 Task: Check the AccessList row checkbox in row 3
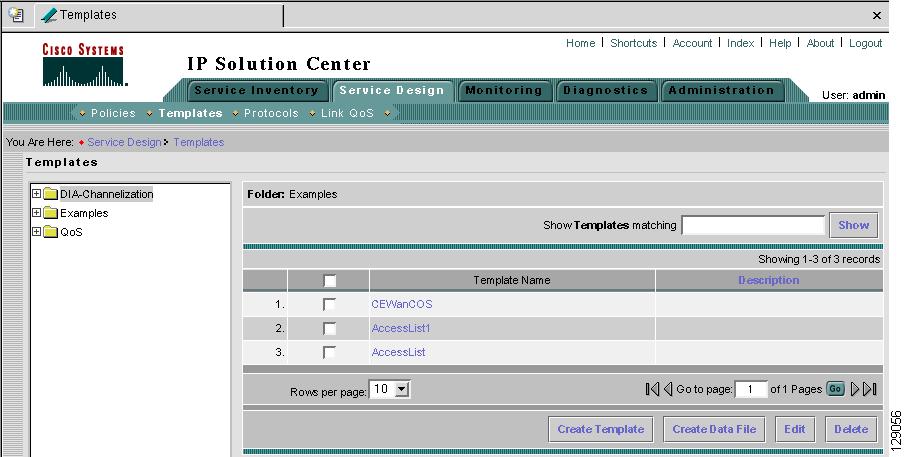point(329,352)
